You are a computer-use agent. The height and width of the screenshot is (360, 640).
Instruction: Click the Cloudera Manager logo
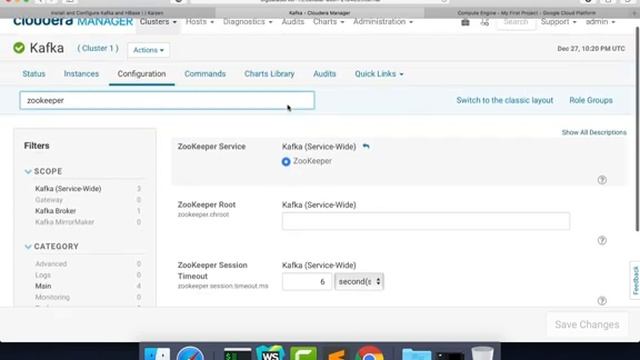tap(73, 22)
